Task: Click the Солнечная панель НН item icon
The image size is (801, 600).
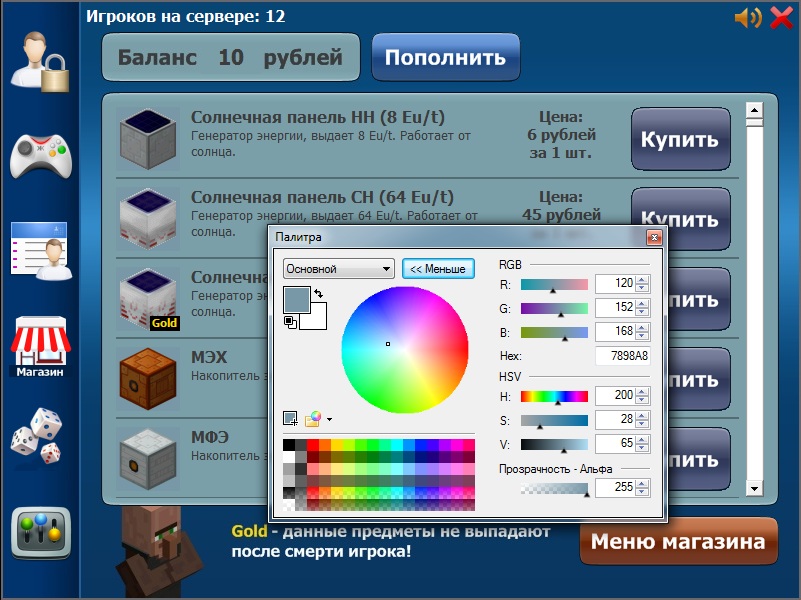Action: click(x=148, y=139)
